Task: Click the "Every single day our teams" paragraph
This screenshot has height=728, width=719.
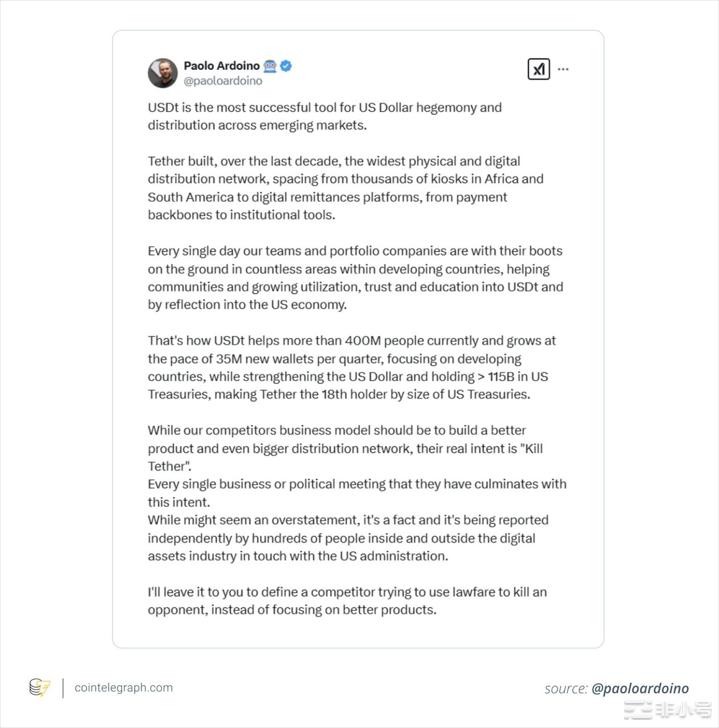Action: [x=356, y=278]
